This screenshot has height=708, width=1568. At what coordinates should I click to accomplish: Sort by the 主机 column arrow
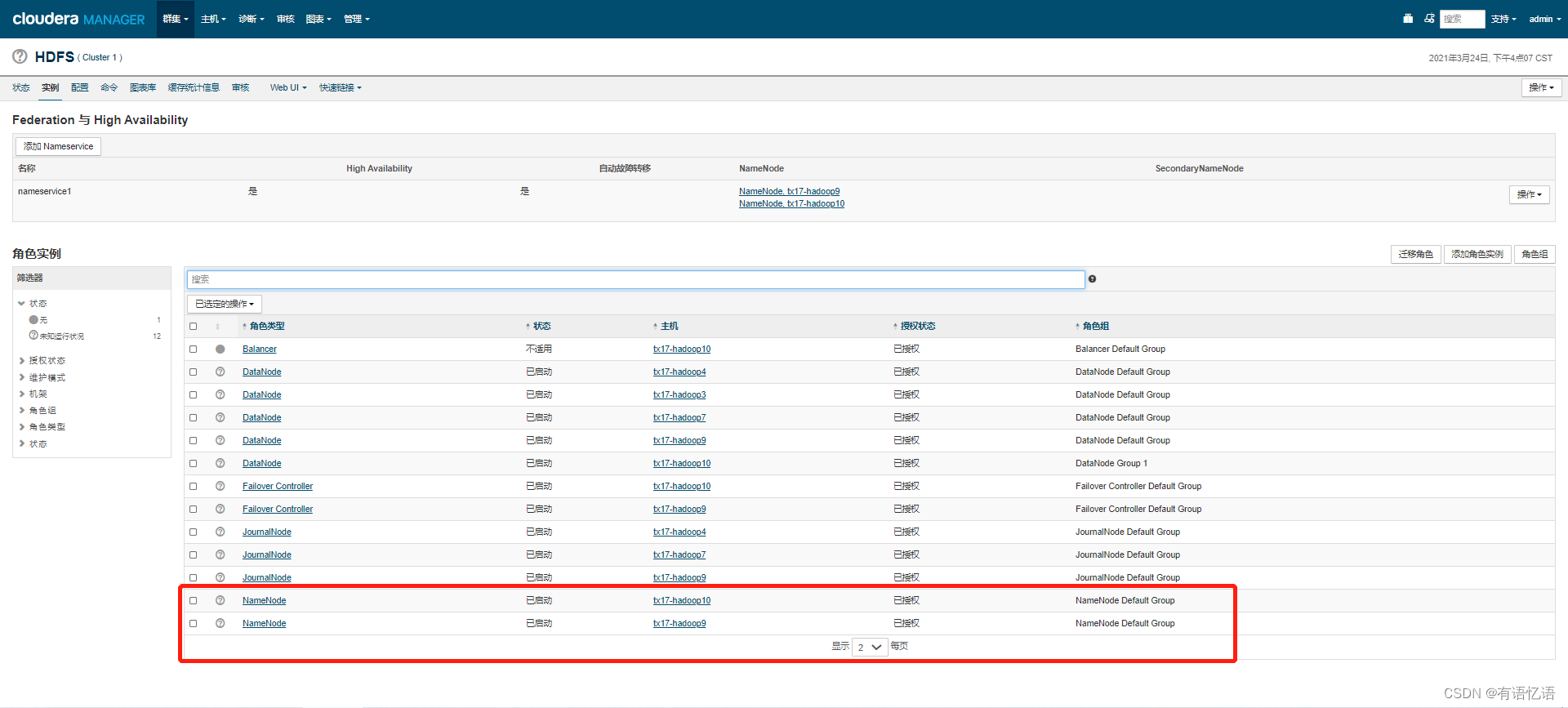pos(655,326)
